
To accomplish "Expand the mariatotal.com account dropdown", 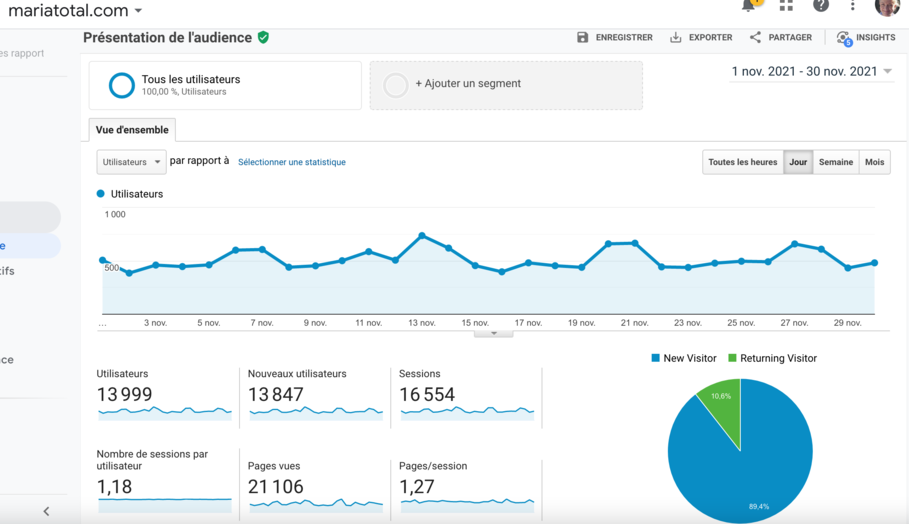I will coord(138,11).
